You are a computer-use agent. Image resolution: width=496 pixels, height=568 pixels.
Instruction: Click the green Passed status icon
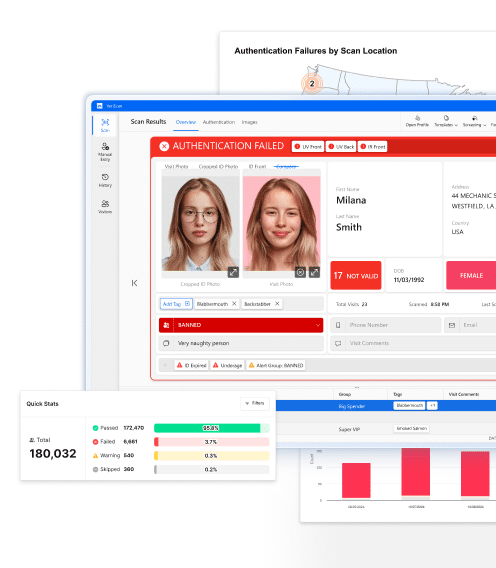pos(95,428)
